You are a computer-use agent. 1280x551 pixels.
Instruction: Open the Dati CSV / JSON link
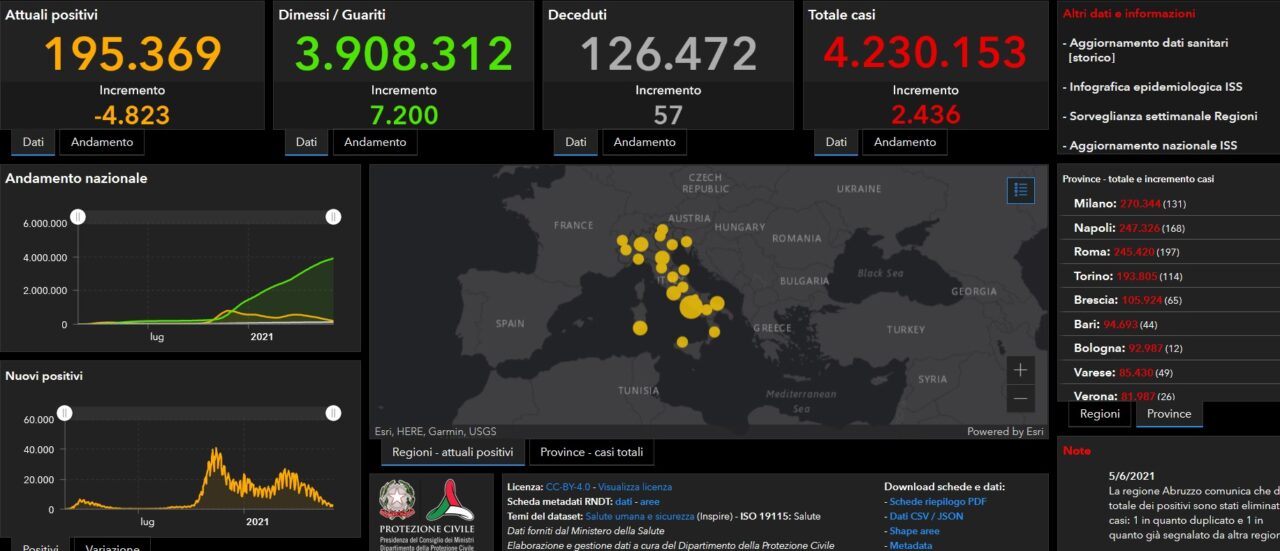point(927,516)
